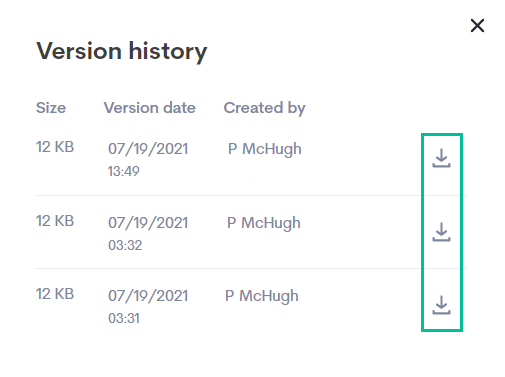Download the 03:31 version
Viewport: 505px width, 377px height.
(441, 305)
